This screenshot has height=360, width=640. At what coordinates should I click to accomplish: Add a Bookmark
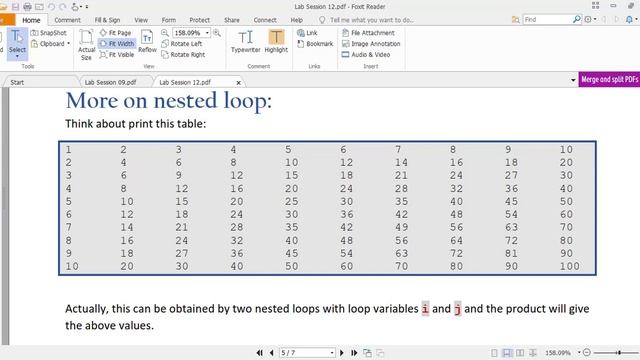(x=315, y=44)
